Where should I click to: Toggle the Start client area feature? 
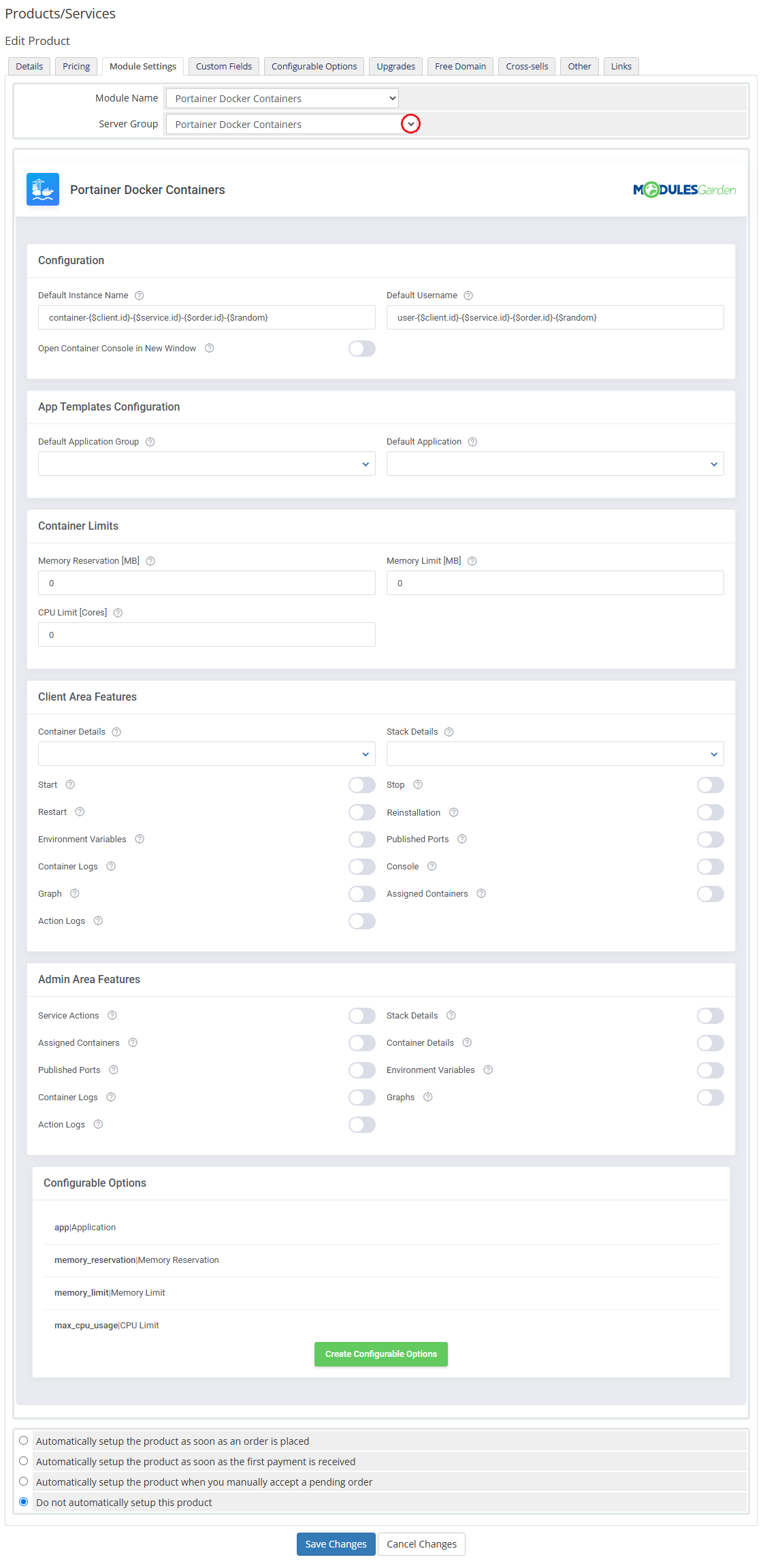tap(362, 785)
